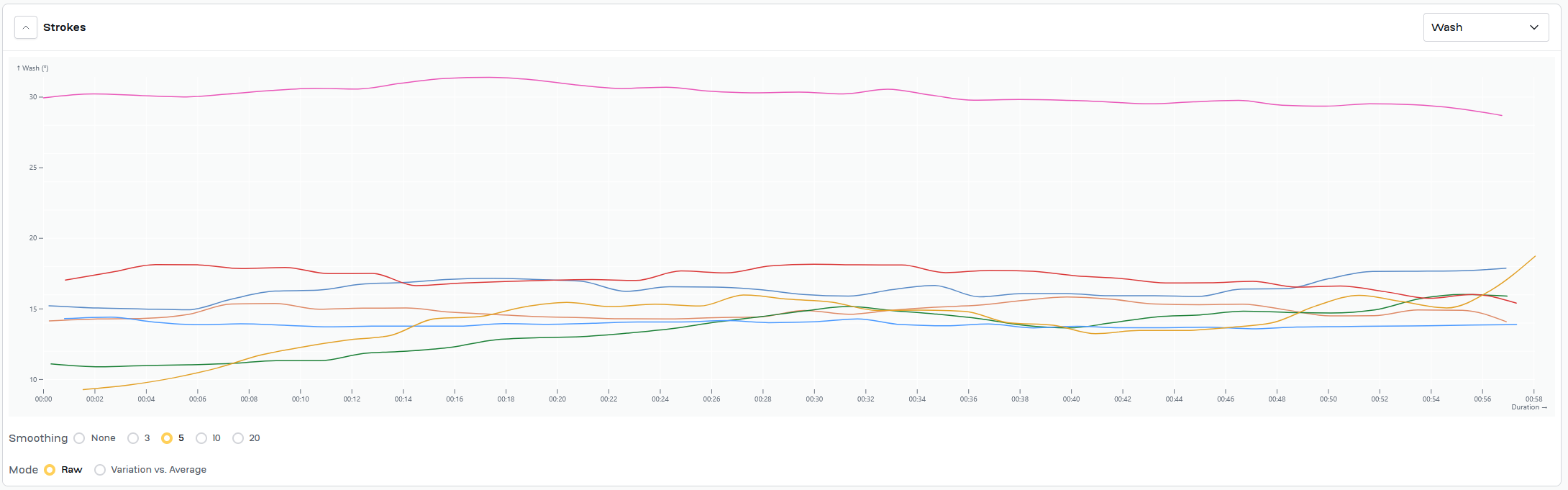This screenshot has width=1568, height=490.
Task: Choose smoothing value 10
Action: click(201, 438)
